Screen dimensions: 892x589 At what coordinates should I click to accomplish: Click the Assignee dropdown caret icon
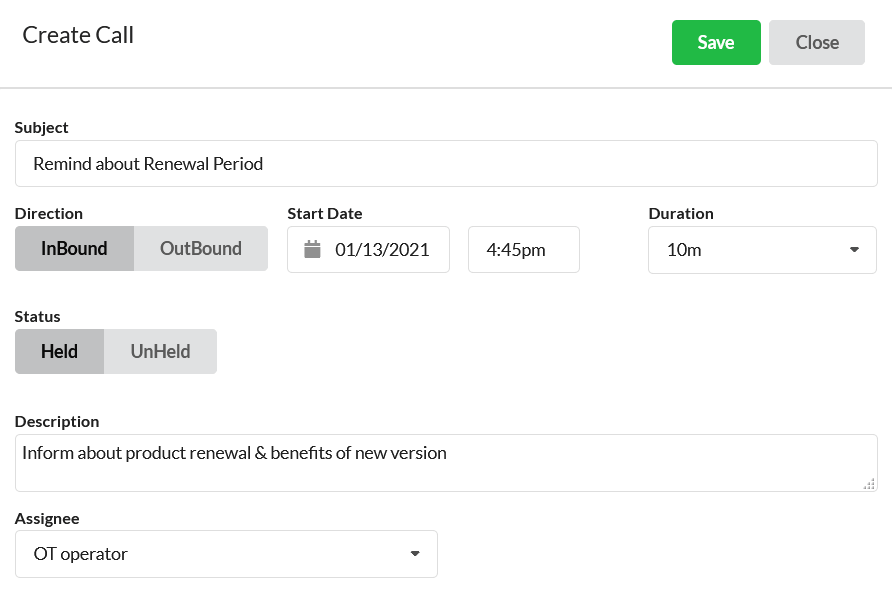pyautogui.click(x=415, y=554)
